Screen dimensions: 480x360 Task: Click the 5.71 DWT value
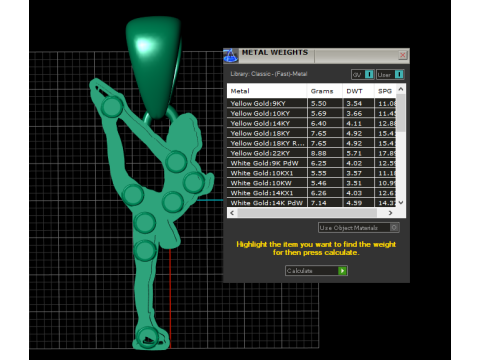tap(354, 153)
